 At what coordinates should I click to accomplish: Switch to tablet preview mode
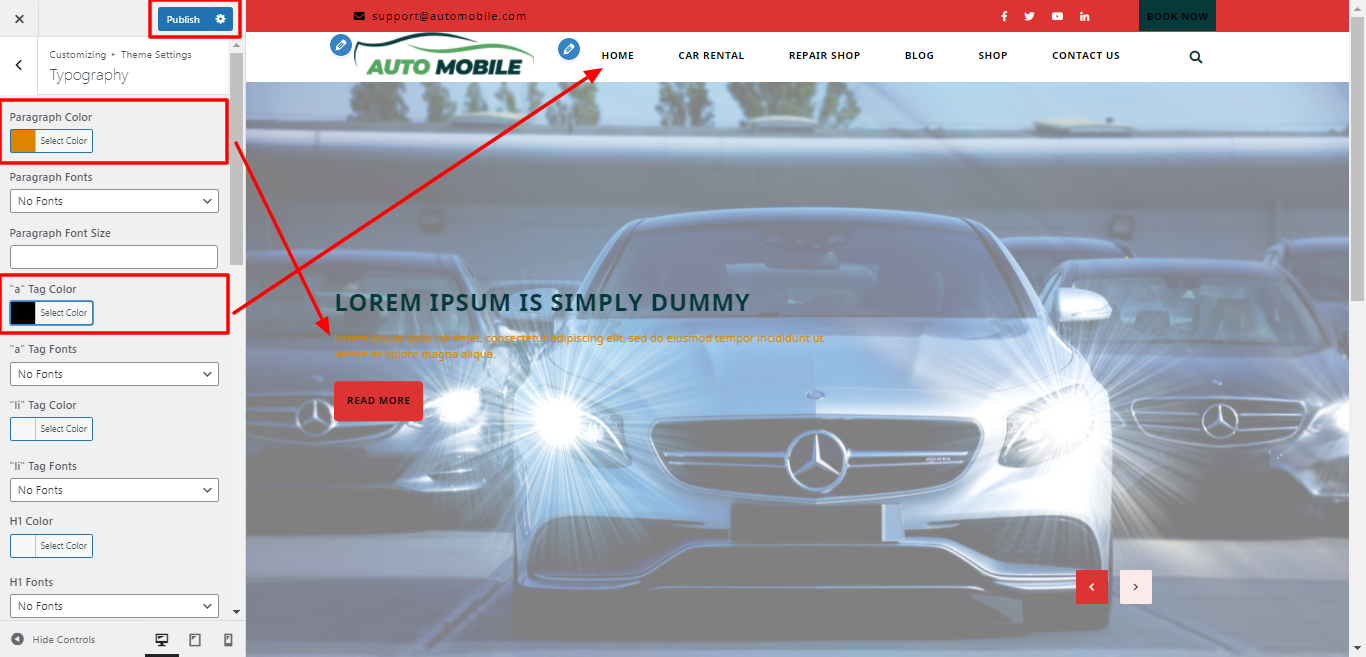tap(195, 640)
